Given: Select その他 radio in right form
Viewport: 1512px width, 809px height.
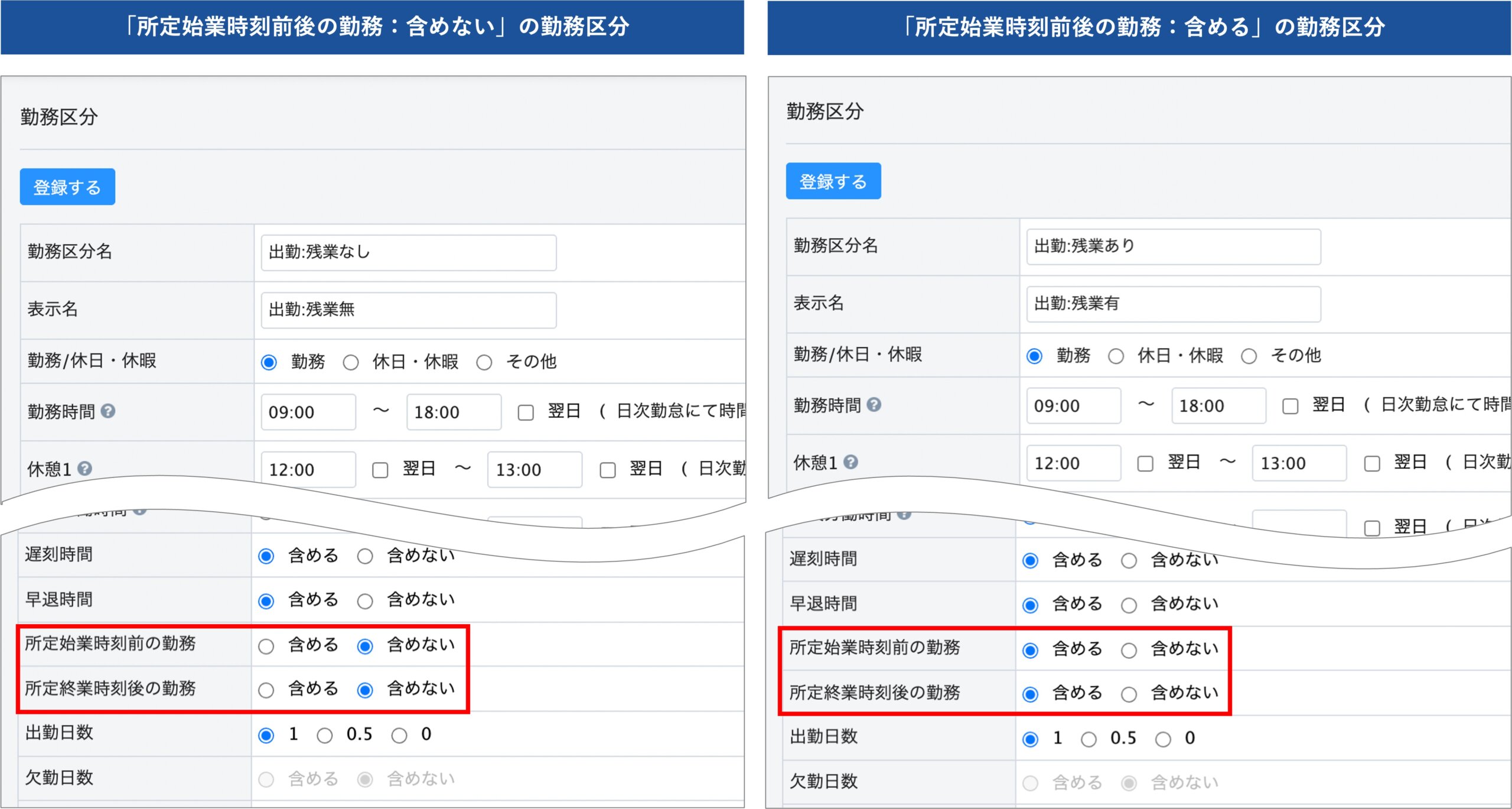Looking at the screenshot, I should [1249, 356].
